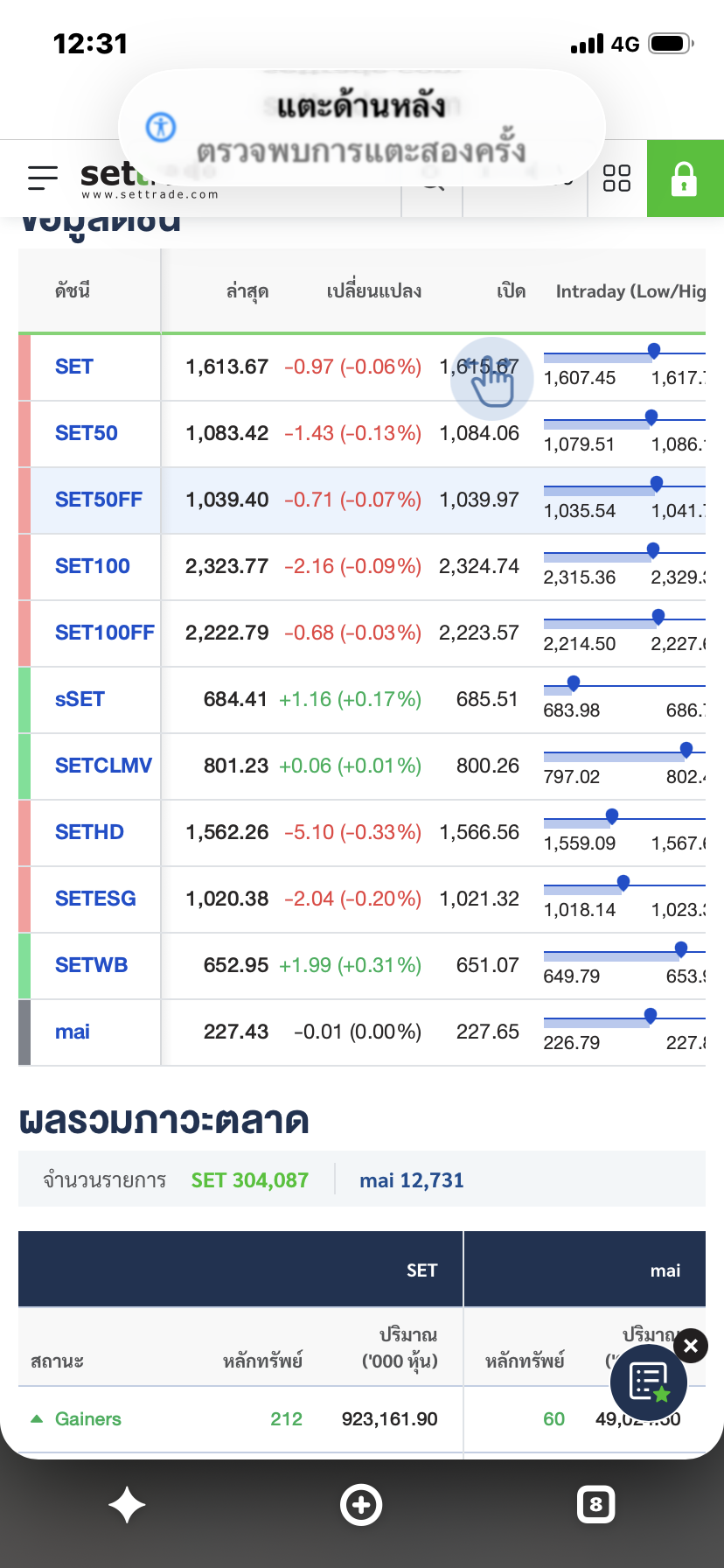Image resolution: width=724 pixels, height=1568 pixels.
Task: Open the SETESG index link
Action: pyautogui.click(x=95, y=899)
